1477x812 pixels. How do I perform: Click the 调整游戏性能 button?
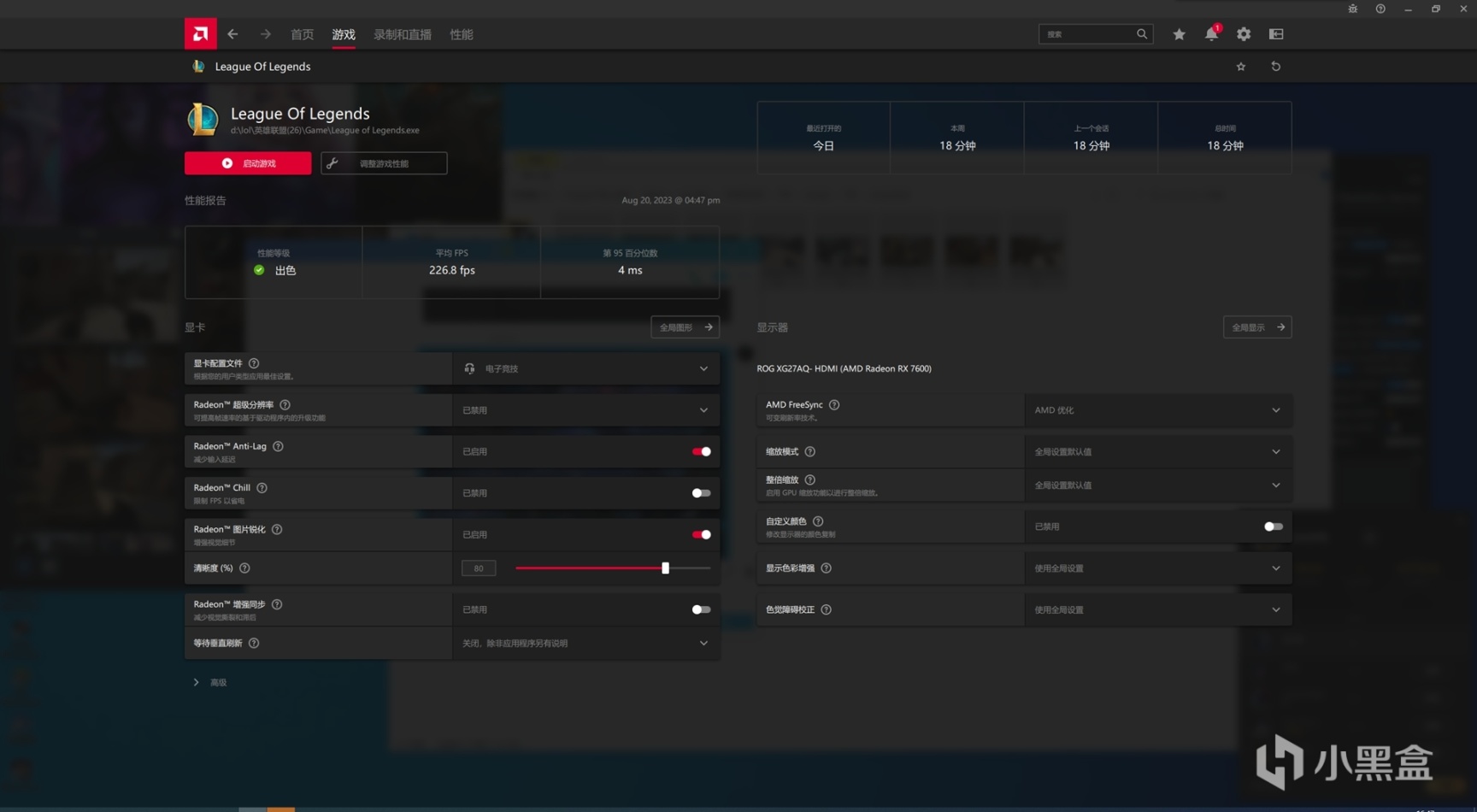point(384,163)
